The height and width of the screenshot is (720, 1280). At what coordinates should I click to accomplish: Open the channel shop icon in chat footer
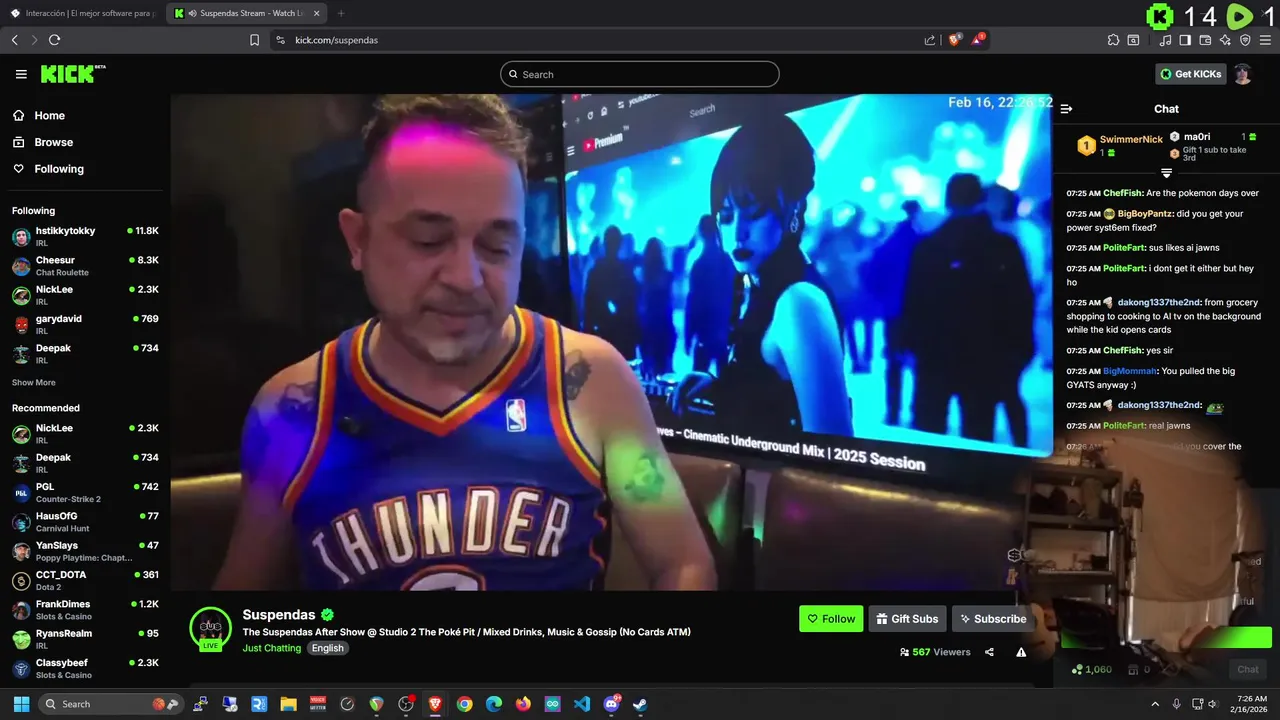(1133, 669)
